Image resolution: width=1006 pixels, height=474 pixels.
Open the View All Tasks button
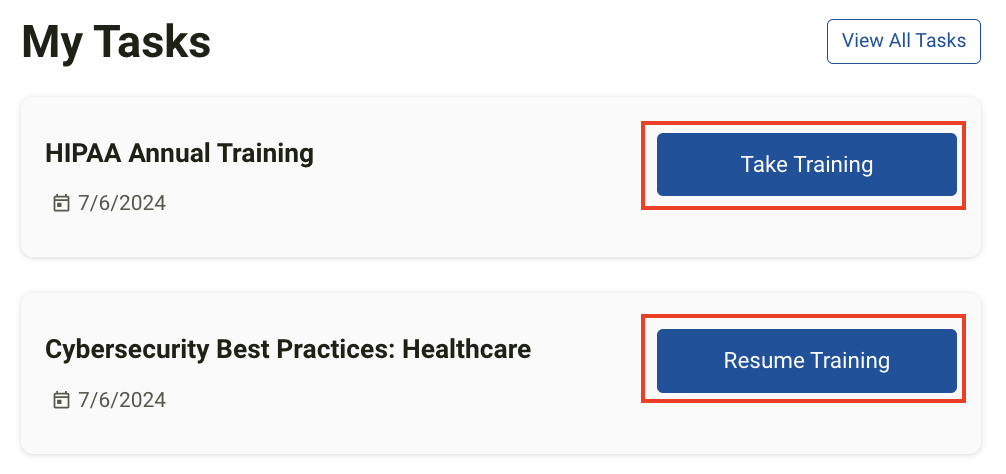903,41
